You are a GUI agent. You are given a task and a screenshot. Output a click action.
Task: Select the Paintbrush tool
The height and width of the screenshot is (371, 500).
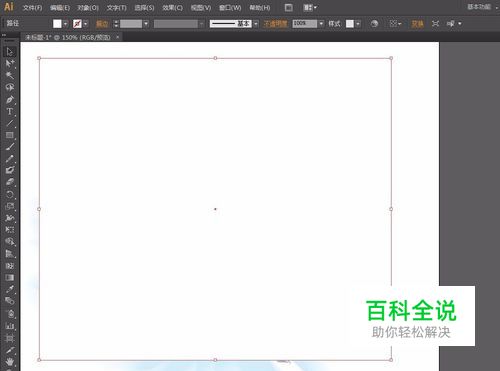[10, 147]
